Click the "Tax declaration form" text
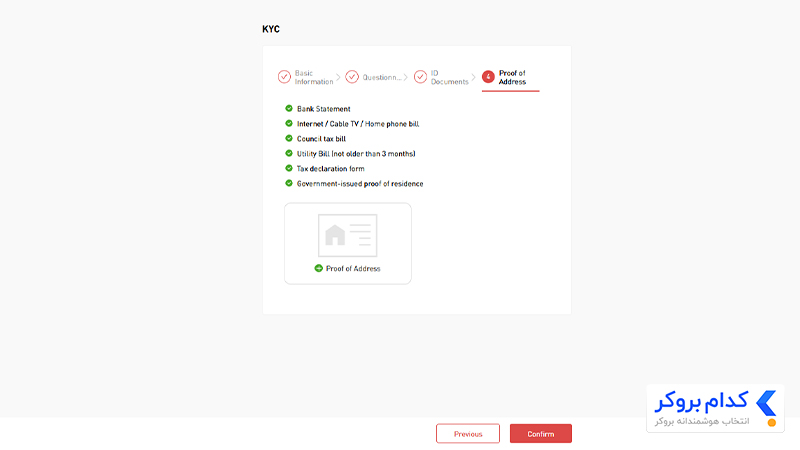 pyautogui.click(x=331, y=168)
